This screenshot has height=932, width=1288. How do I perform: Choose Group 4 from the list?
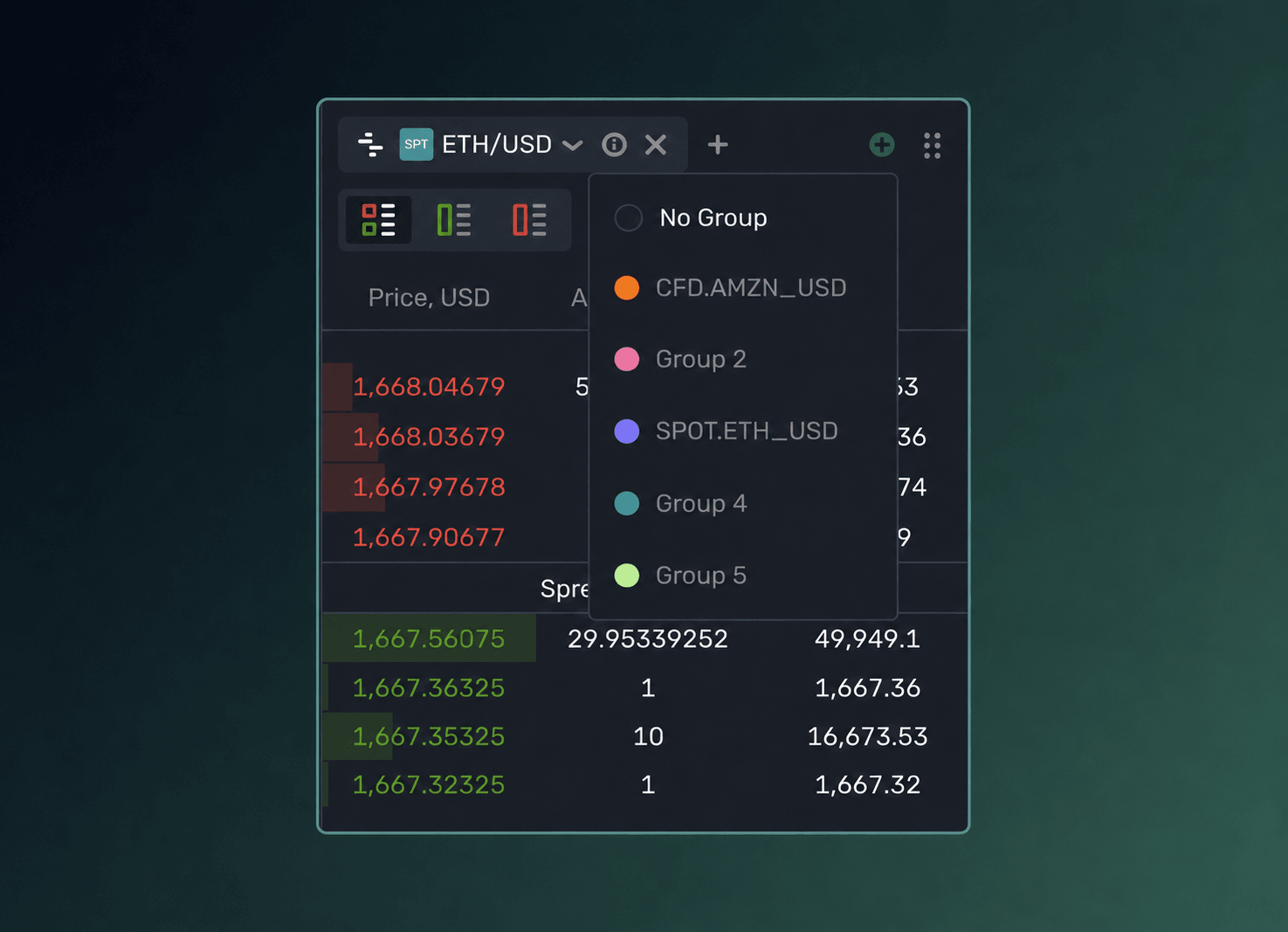point(743,503)
